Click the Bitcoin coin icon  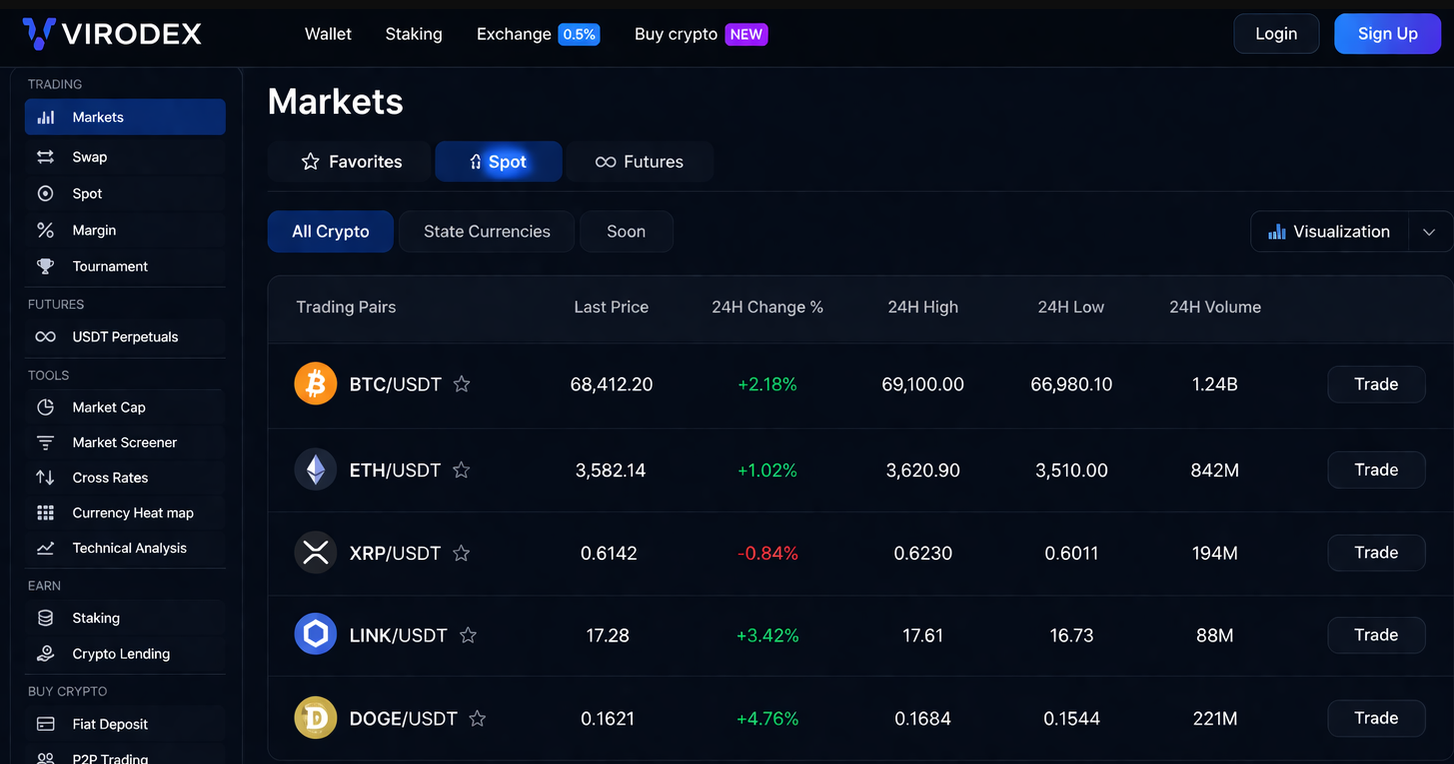coord(315,384)
